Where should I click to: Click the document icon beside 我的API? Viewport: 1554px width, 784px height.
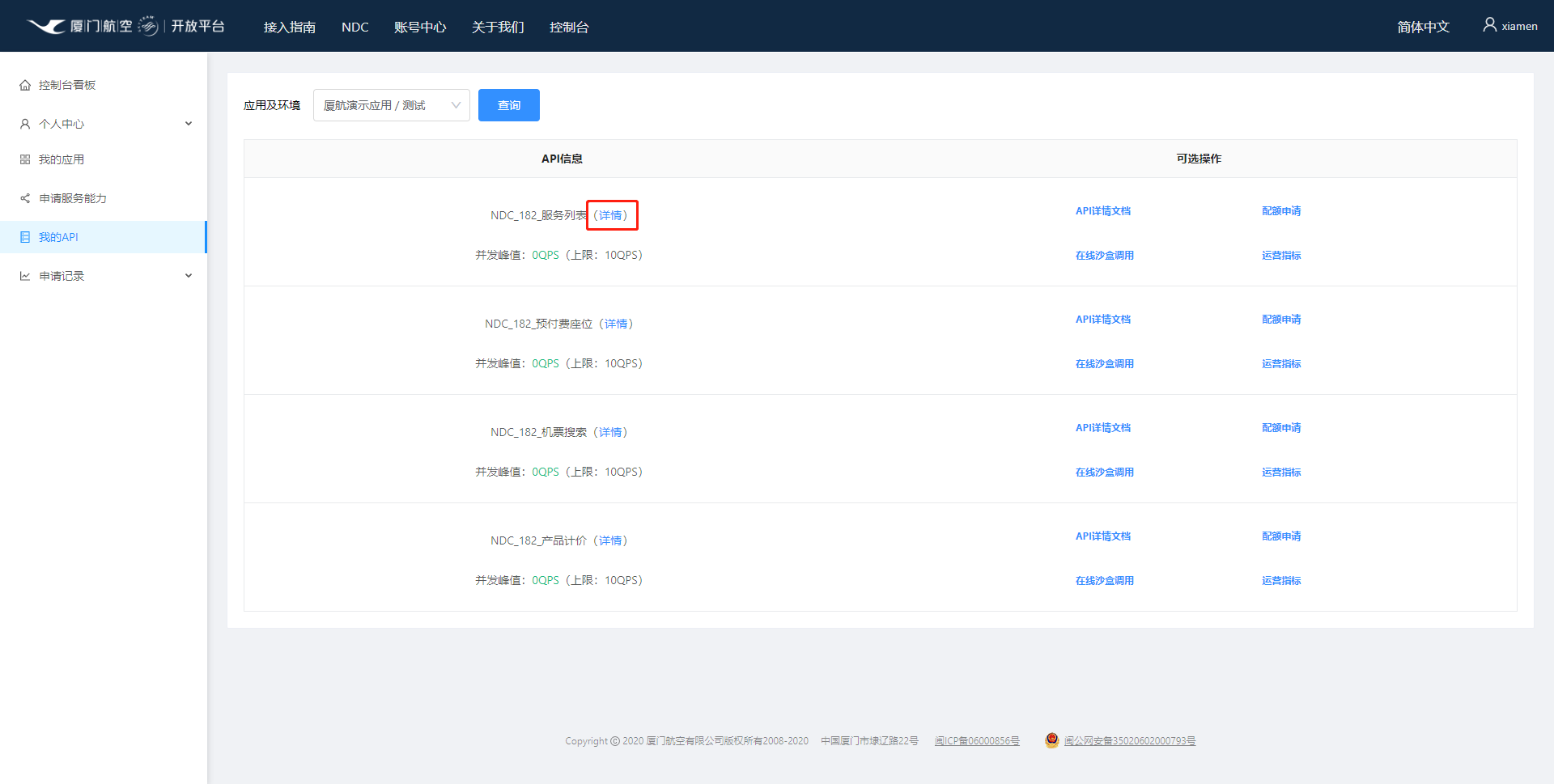point(25,237)
